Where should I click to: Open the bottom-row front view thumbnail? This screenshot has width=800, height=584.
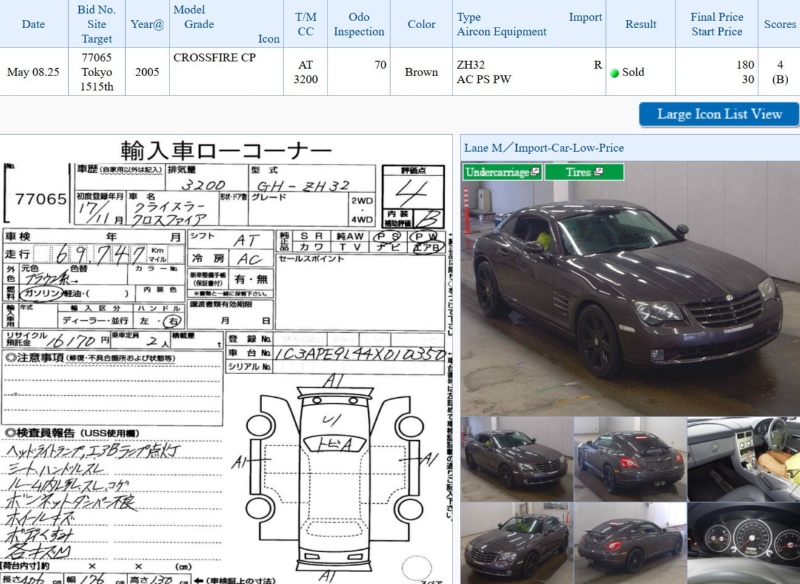pos(517,543)
